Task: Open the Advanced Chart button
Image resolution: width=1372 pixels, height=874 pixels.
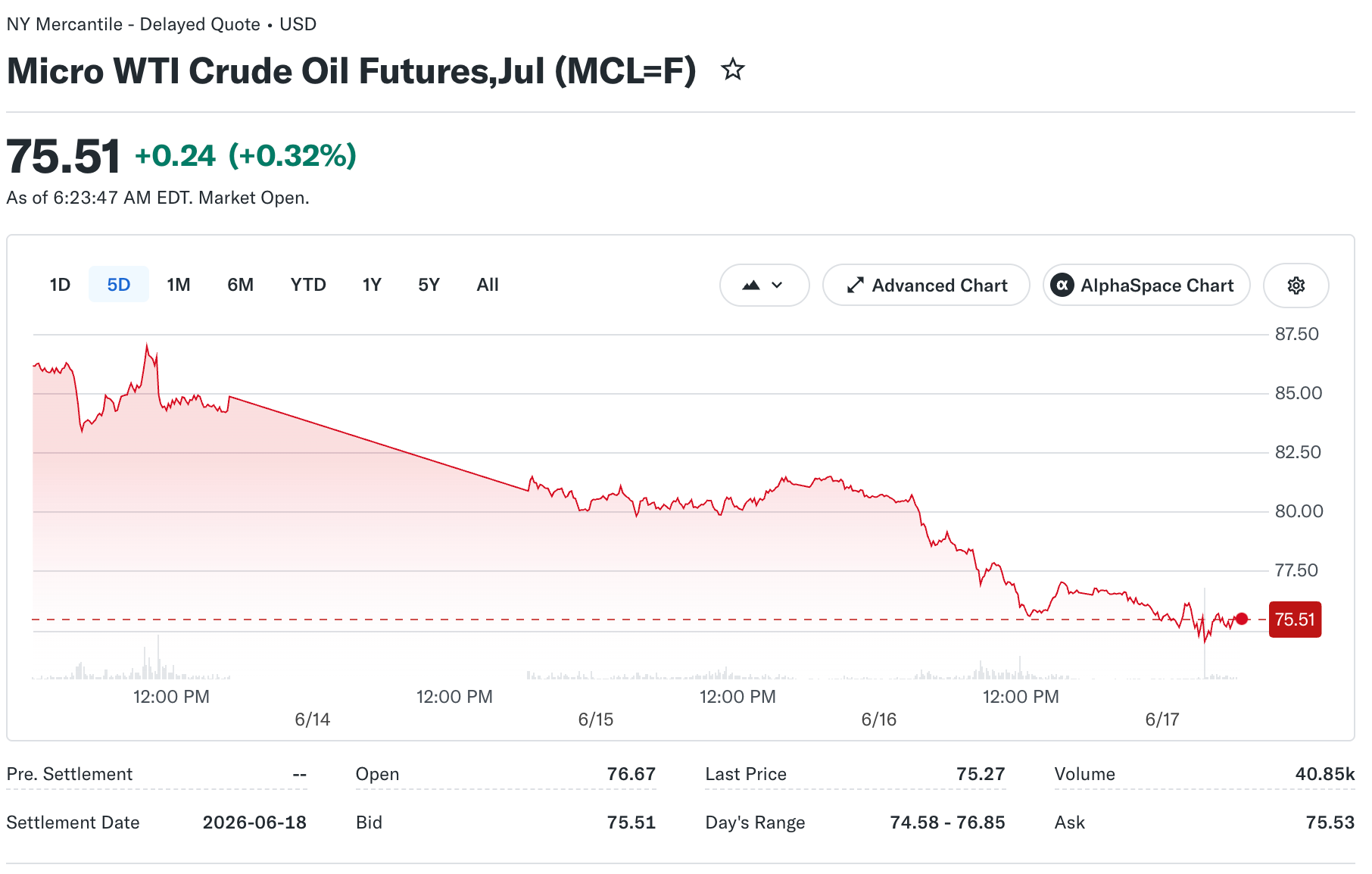Action: click(x=926, y=286)
